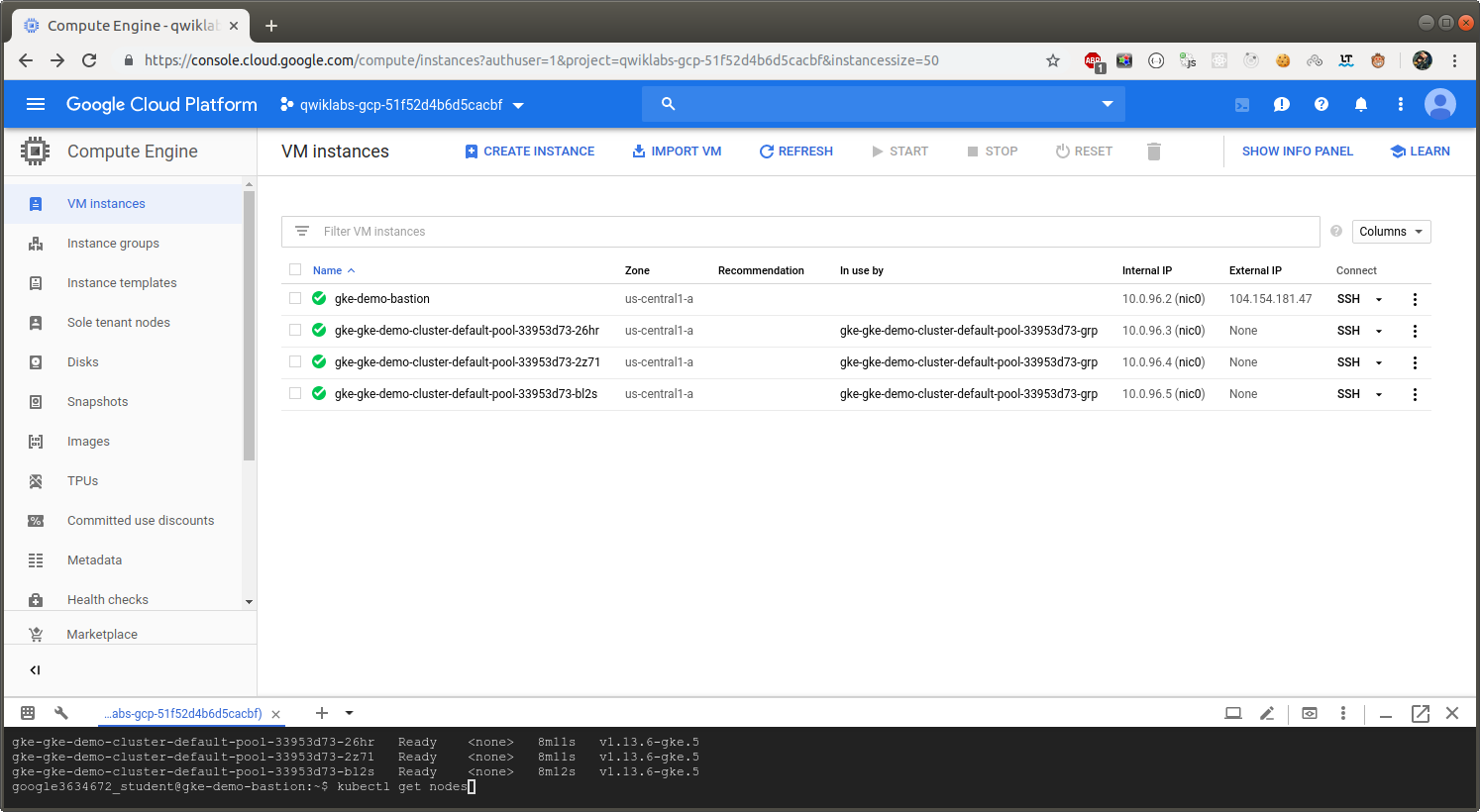1480x812 pixels.
Task: Click the filter help question icon
Action: tap(1336, 231)
